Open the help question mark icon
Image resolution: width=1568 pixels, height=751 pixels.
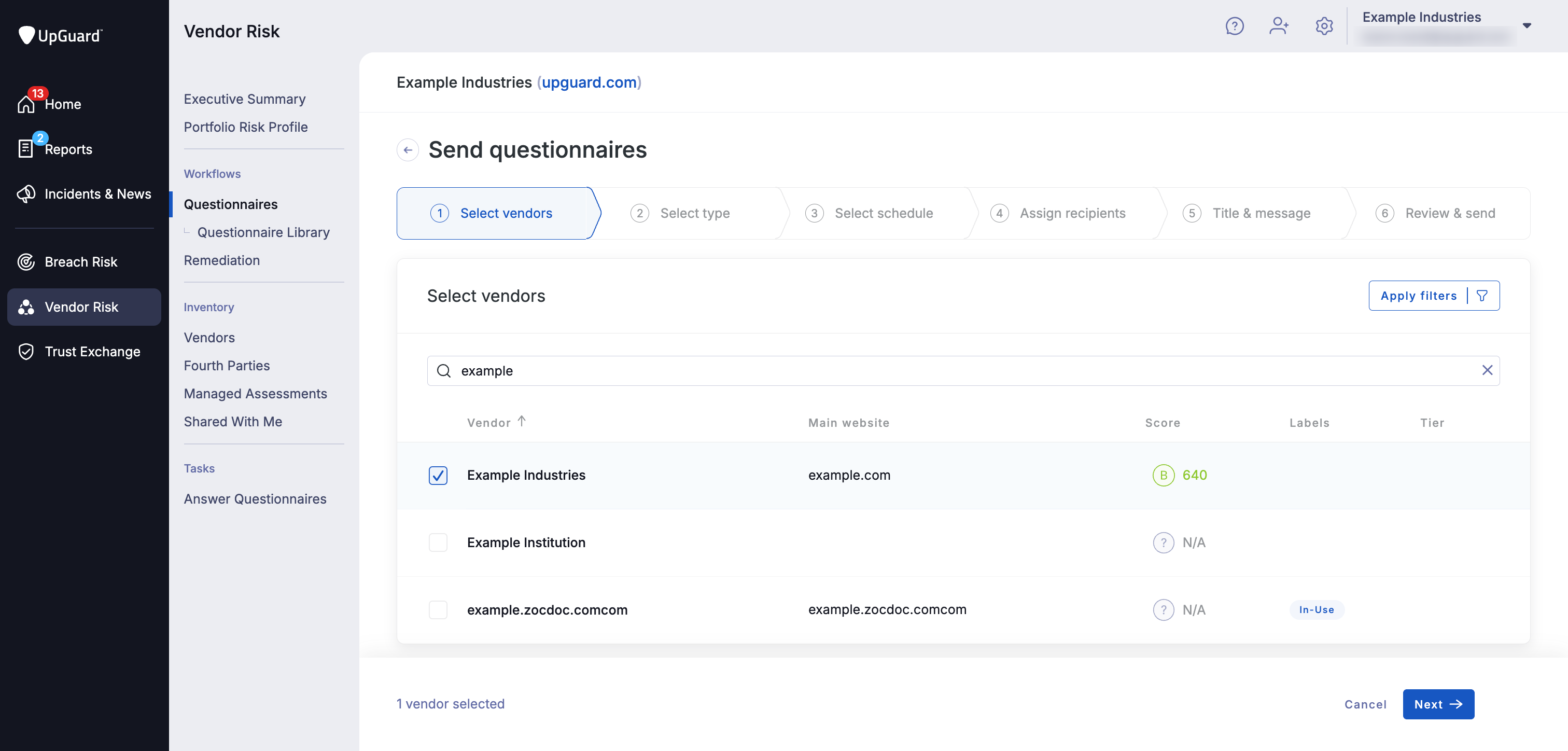(1235, 26)
